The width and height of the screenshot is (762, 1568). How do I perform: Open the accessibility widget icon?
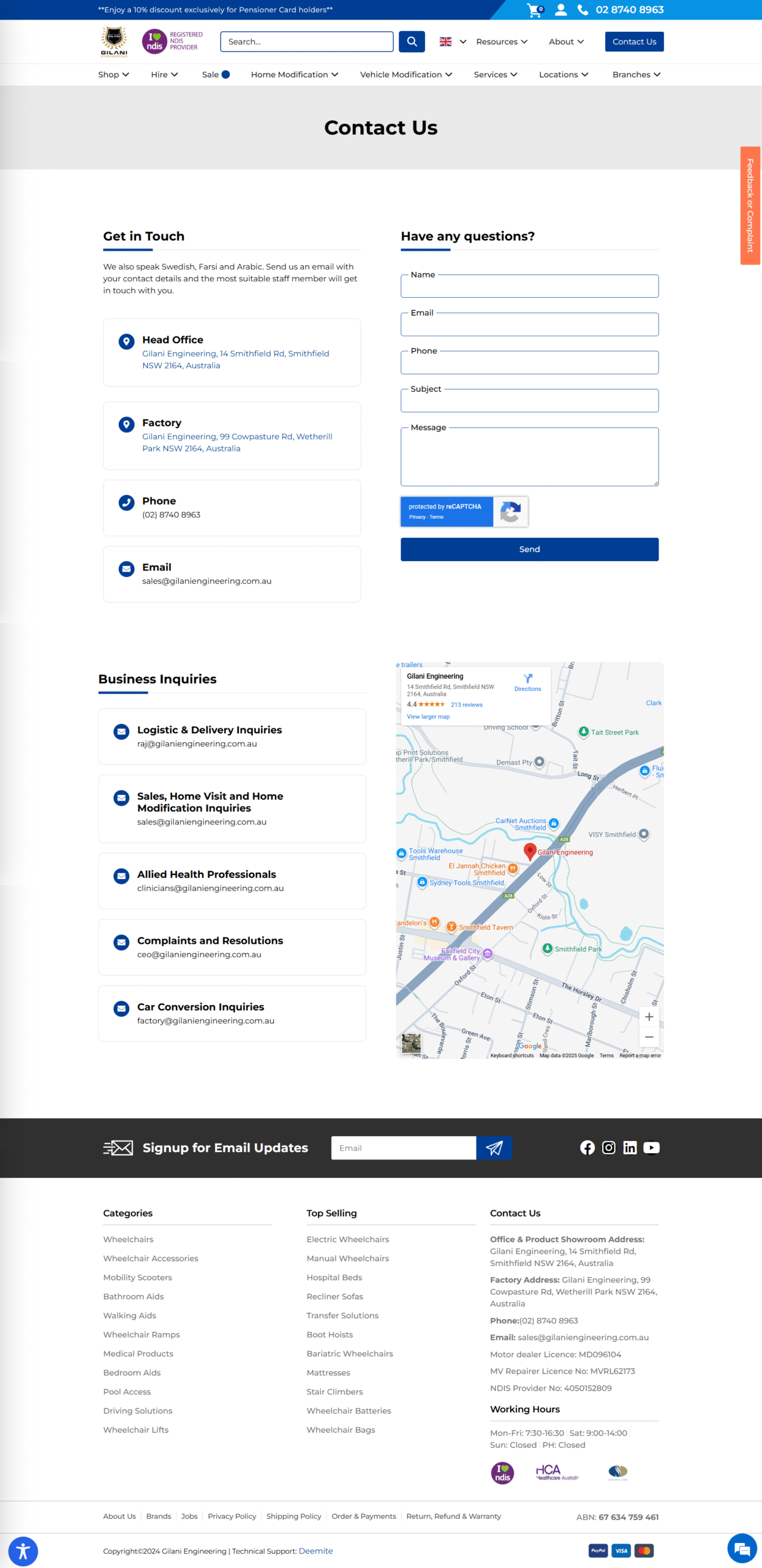[23, 1551]
